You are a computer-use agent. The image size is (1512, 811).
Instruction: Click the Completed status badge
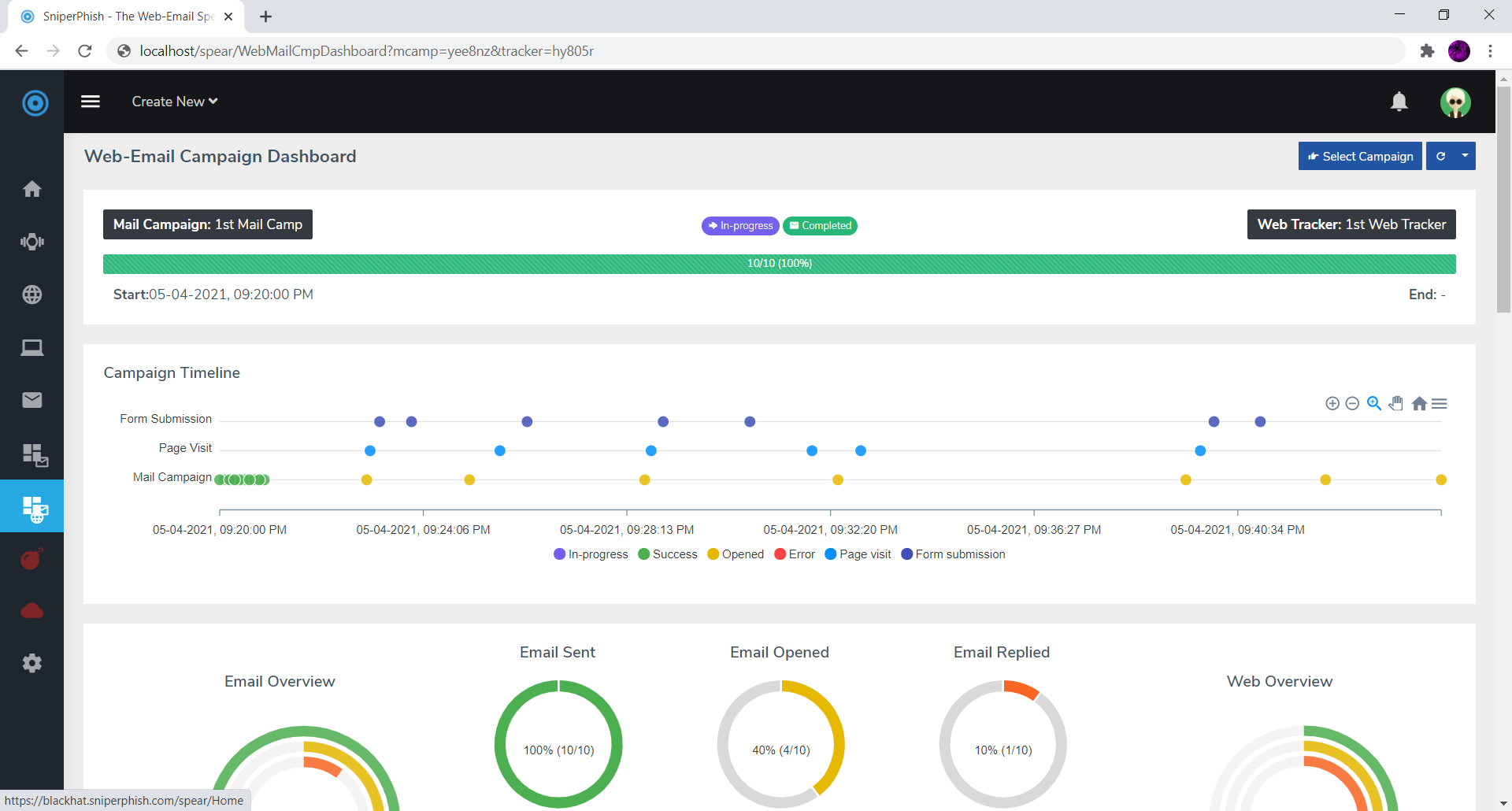click(820, 226)
